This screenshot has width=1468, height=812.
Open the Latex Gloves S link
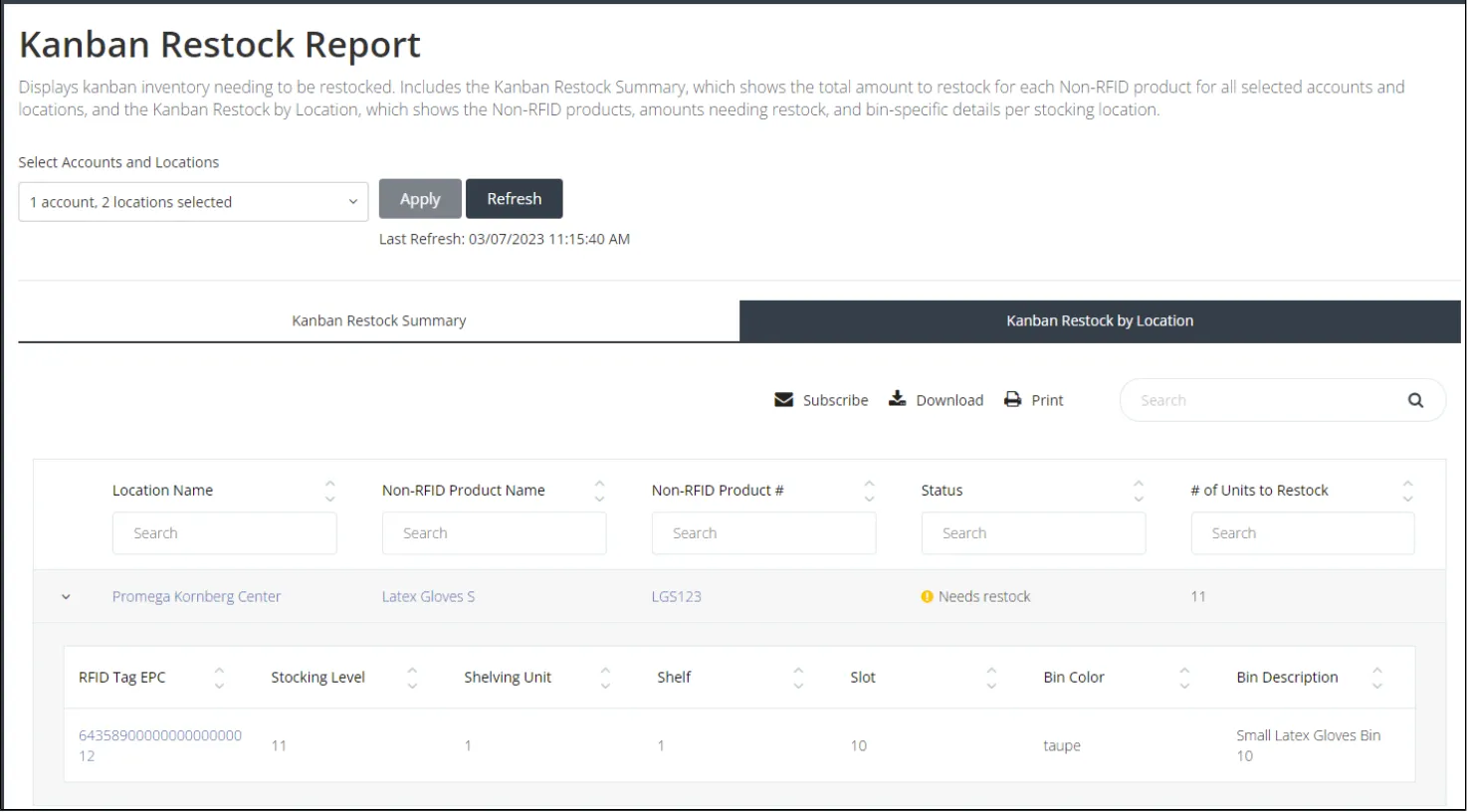point(428,597)
